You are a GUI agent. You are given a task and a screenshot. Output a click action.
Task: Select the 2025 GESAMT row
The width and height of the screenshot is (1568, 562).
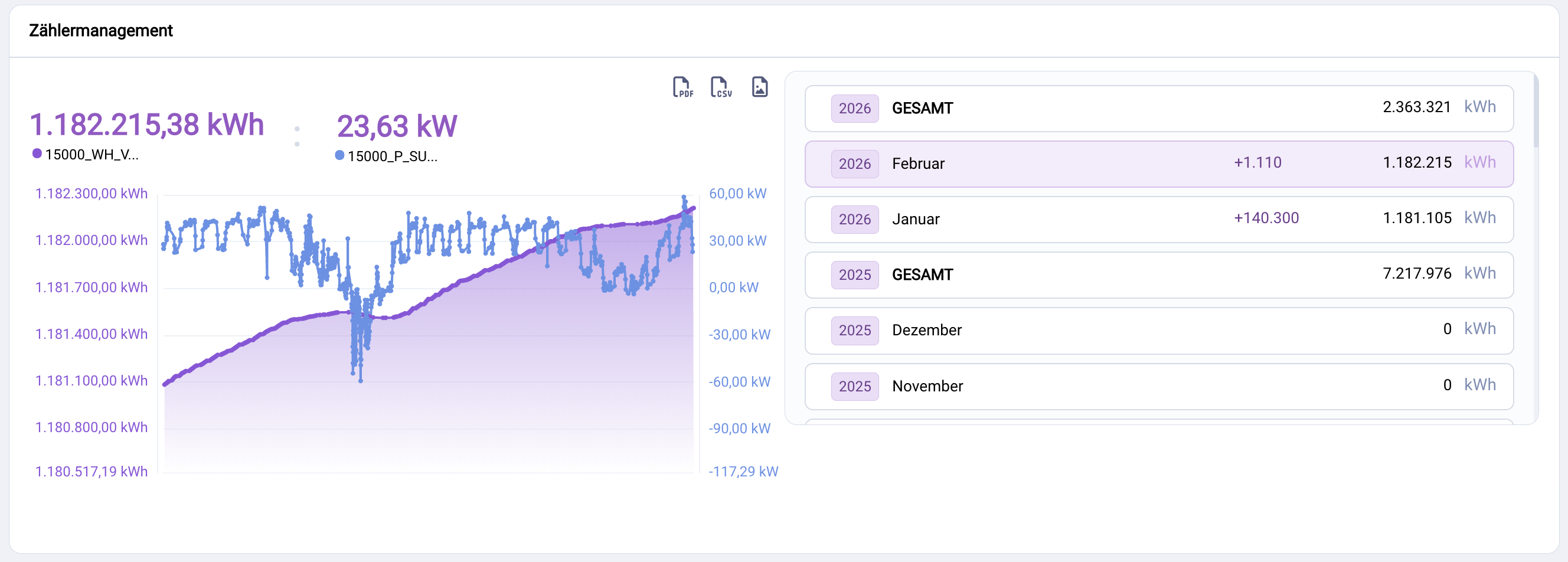coord(1158,275)
